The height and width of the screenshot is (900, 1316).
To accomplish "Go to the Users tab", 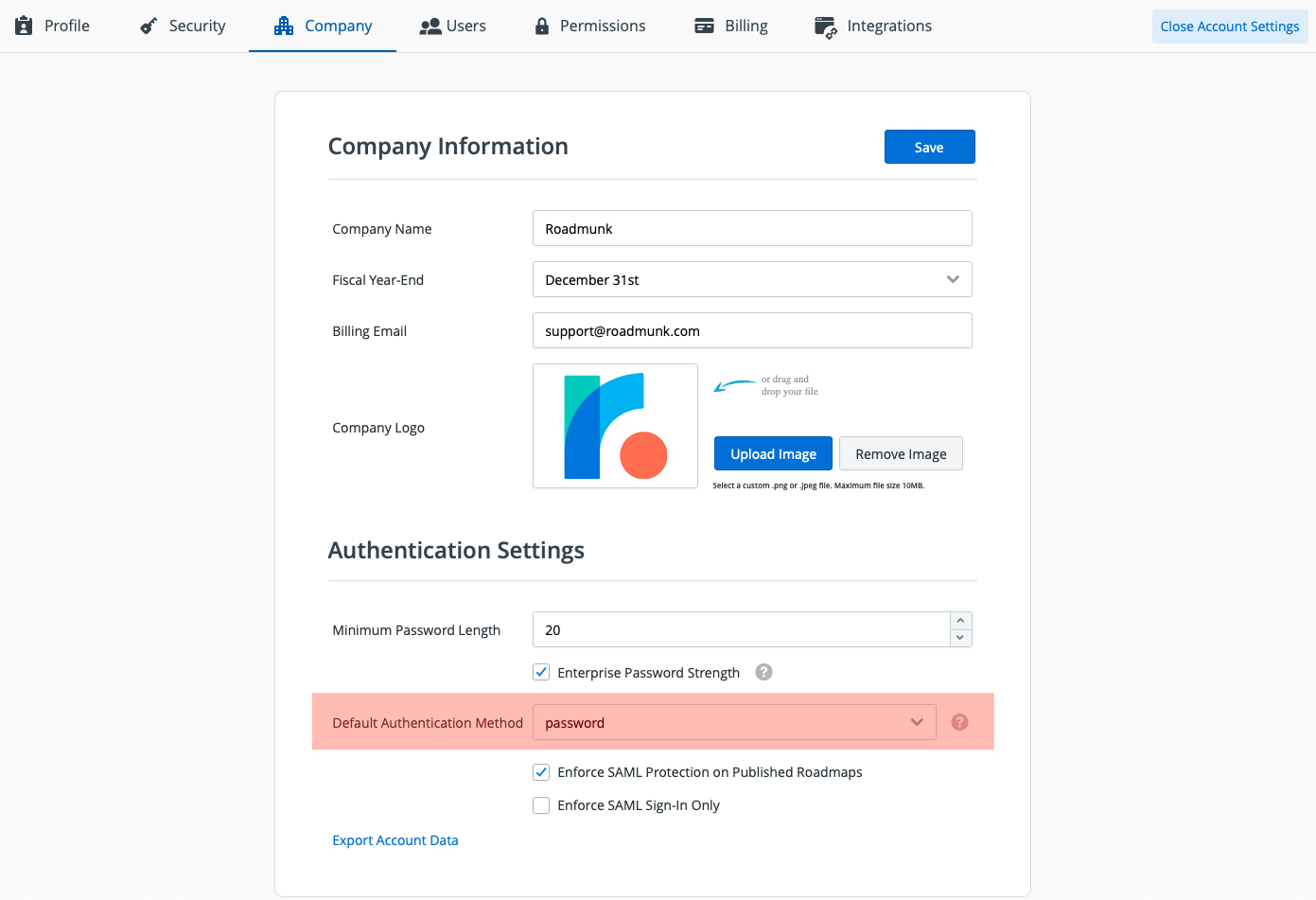I will (453, 26).
